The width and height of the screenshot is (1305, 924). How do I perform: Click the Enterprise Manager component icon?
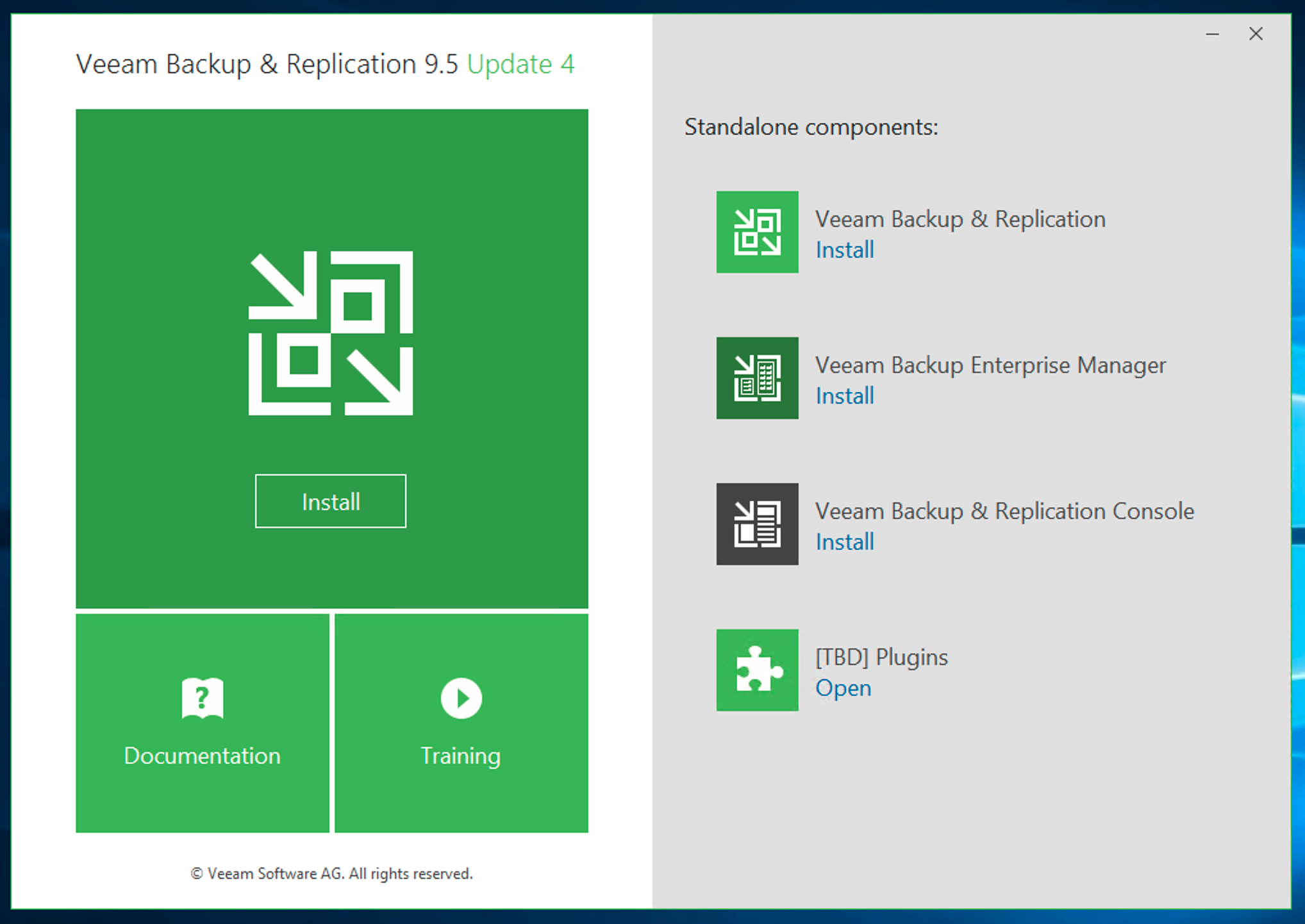click(x=757, y=378)
